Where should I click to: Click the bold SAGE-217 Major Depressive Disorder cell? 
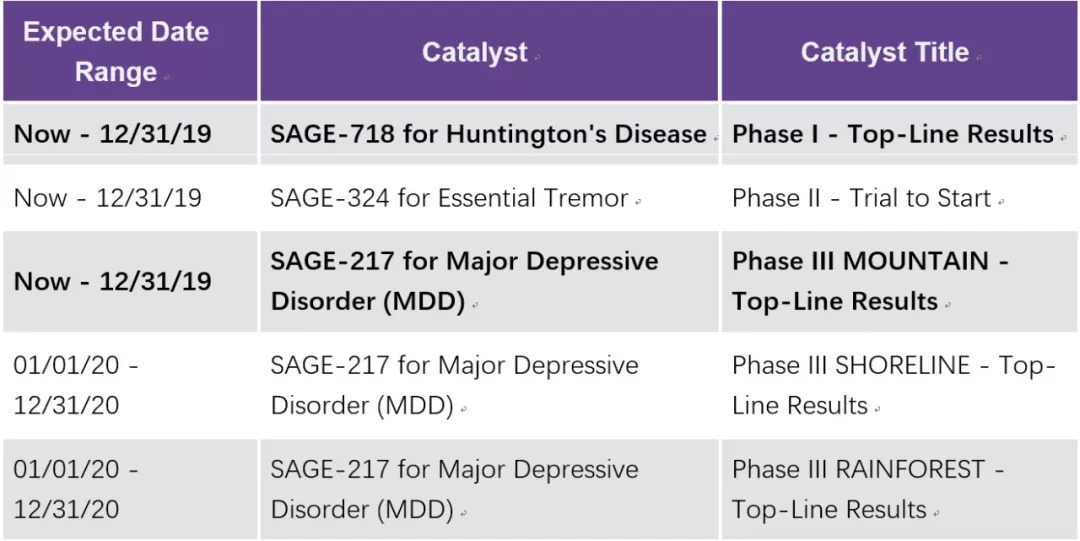click(x=464, y=281)
